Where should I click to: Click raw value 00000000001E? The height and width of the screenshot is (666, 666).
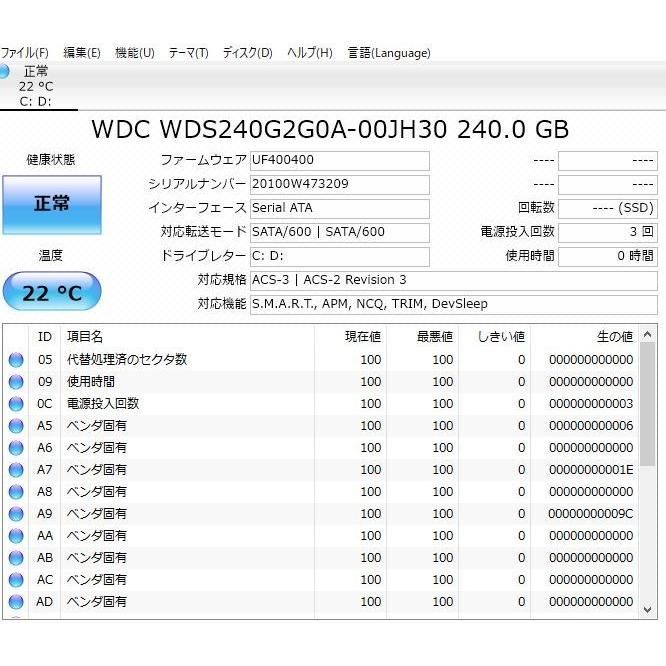click(591, 470)
